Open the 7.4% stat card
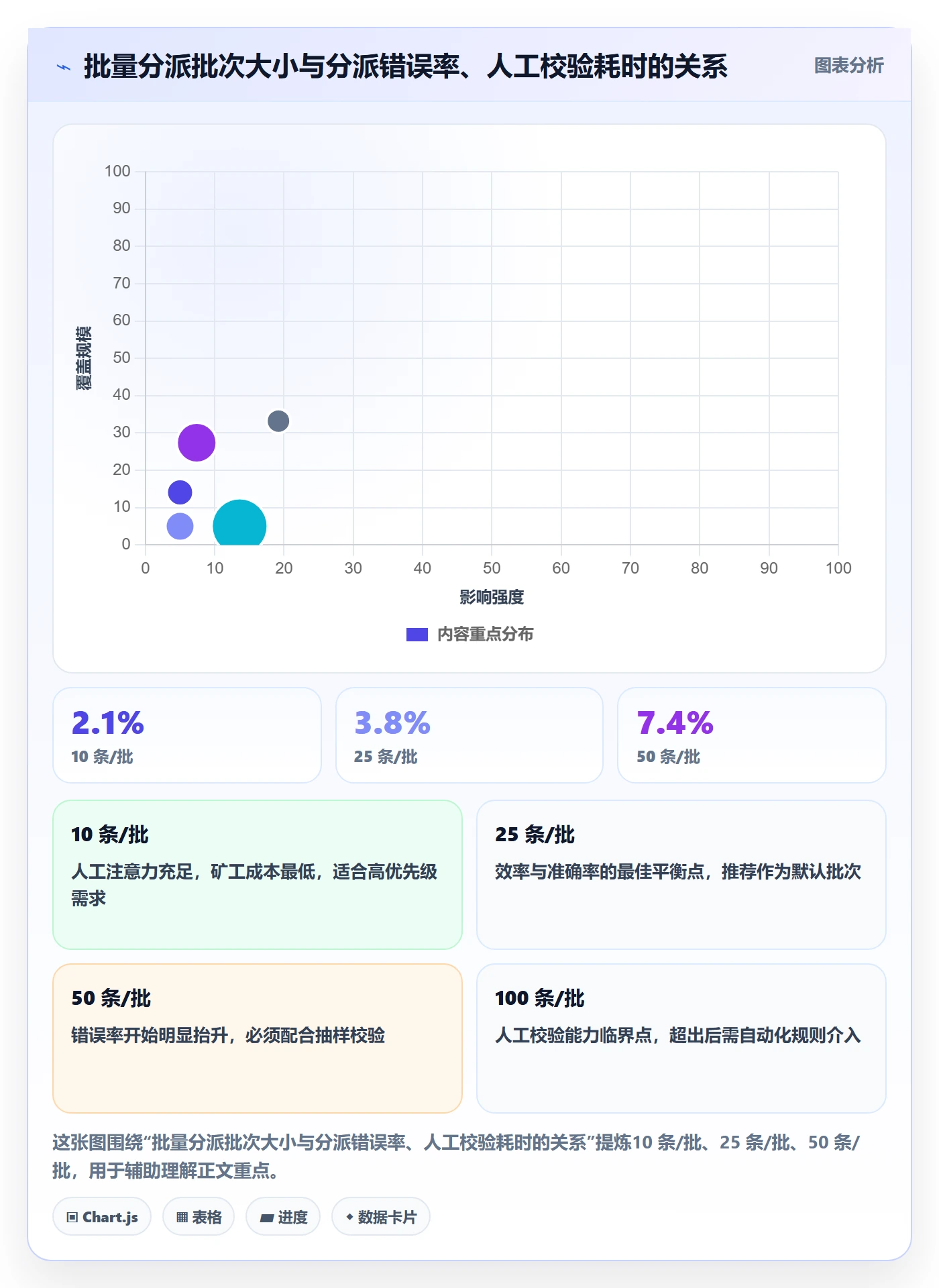Image resolution: width=939 pixels, height=1288 pixels. (x=752, y=735)
